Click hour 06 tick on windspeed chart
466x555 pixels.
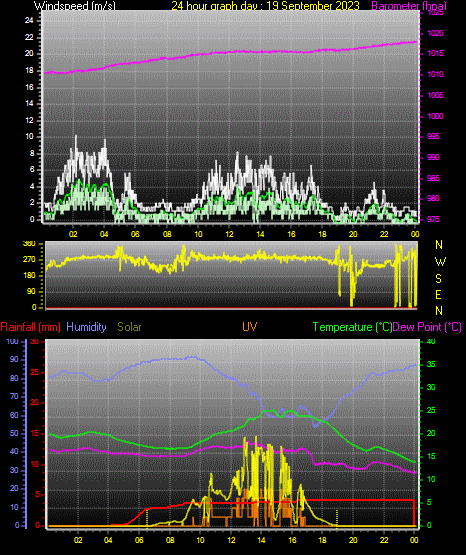135,234
